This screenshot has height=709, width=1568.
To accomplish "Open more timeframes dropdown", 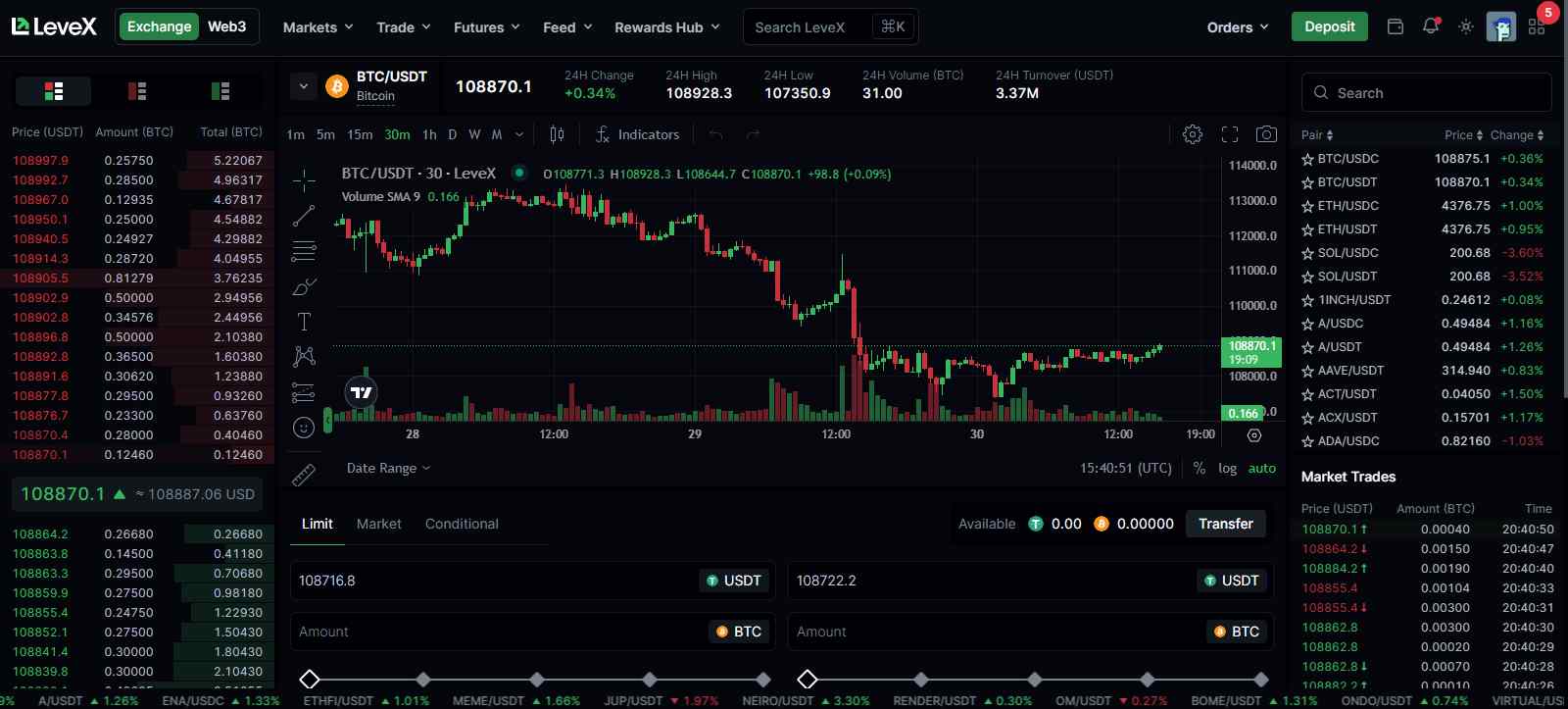I will tap(519, 134).
